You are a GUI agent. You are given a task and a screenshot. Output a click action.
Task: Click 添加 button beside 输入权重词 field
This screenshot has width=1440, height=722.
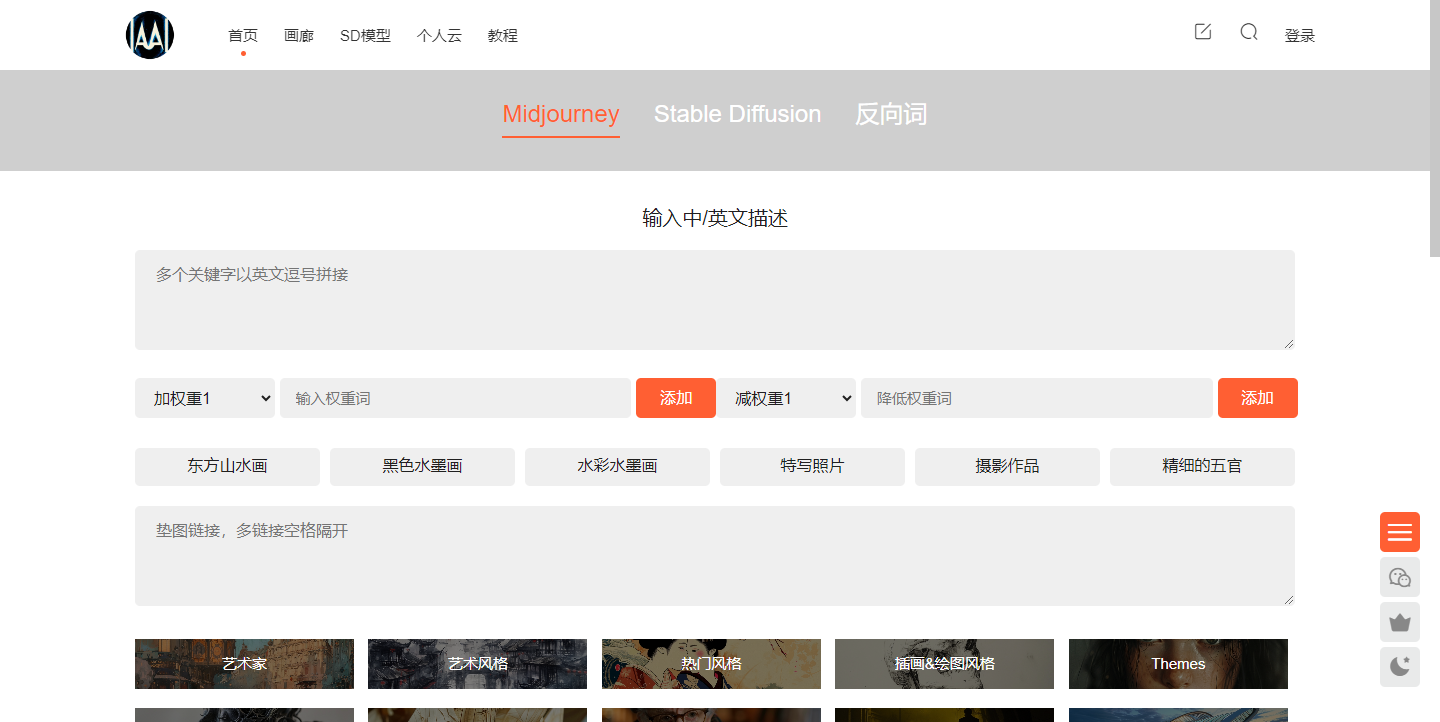click(x=676, y=398)
